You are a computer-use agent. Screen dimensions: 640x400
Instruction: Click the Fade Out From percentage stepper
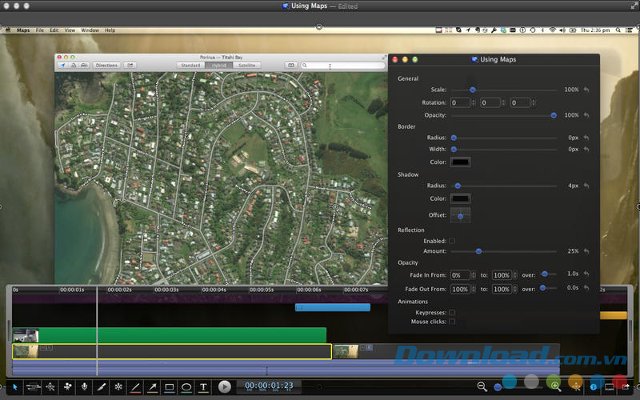(473, 288)
